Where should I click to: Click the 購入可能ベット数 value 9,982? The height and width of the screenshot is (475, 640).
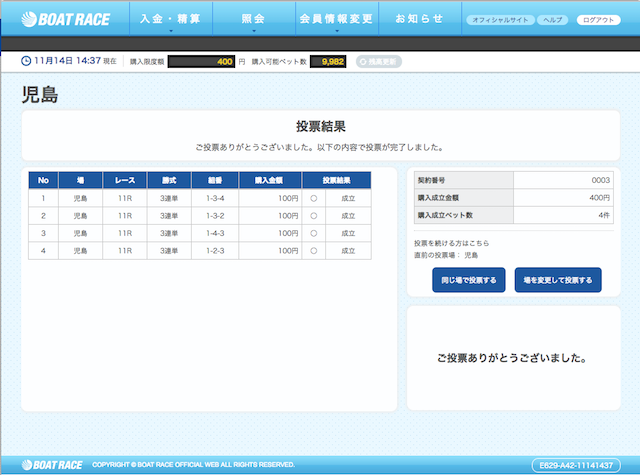point(328,62)
